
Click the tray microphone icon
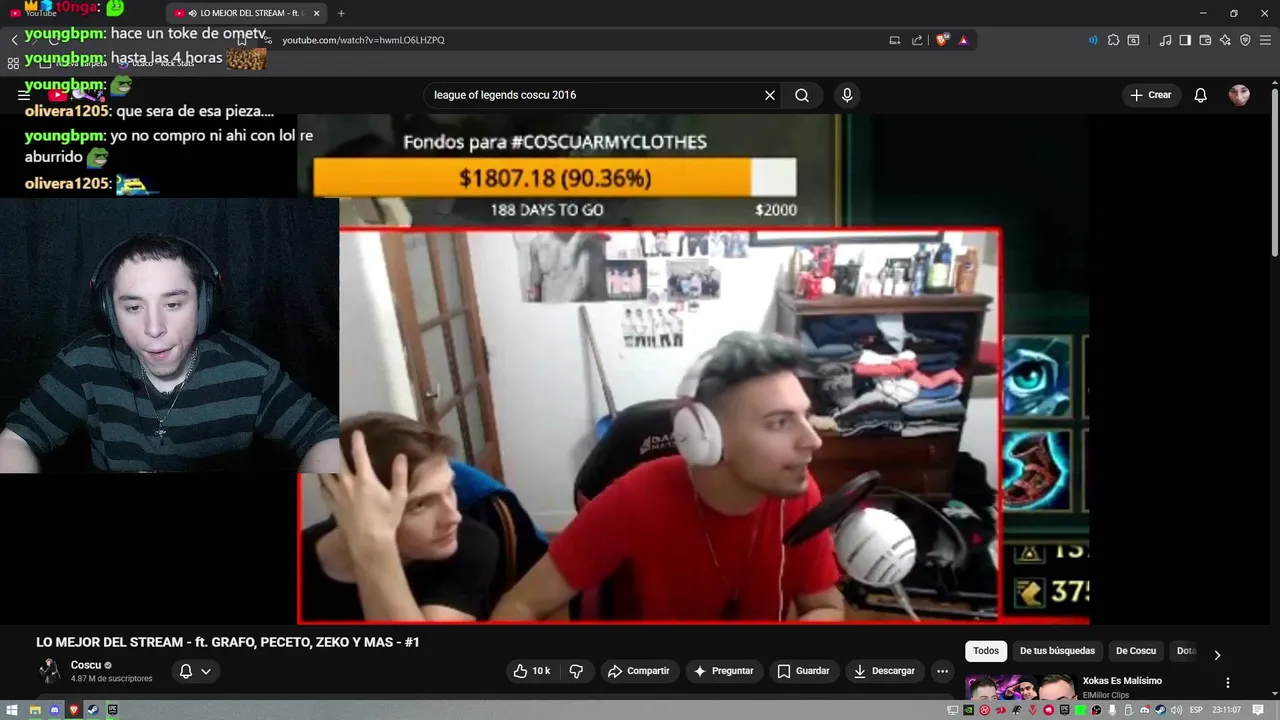point(1112,710)
